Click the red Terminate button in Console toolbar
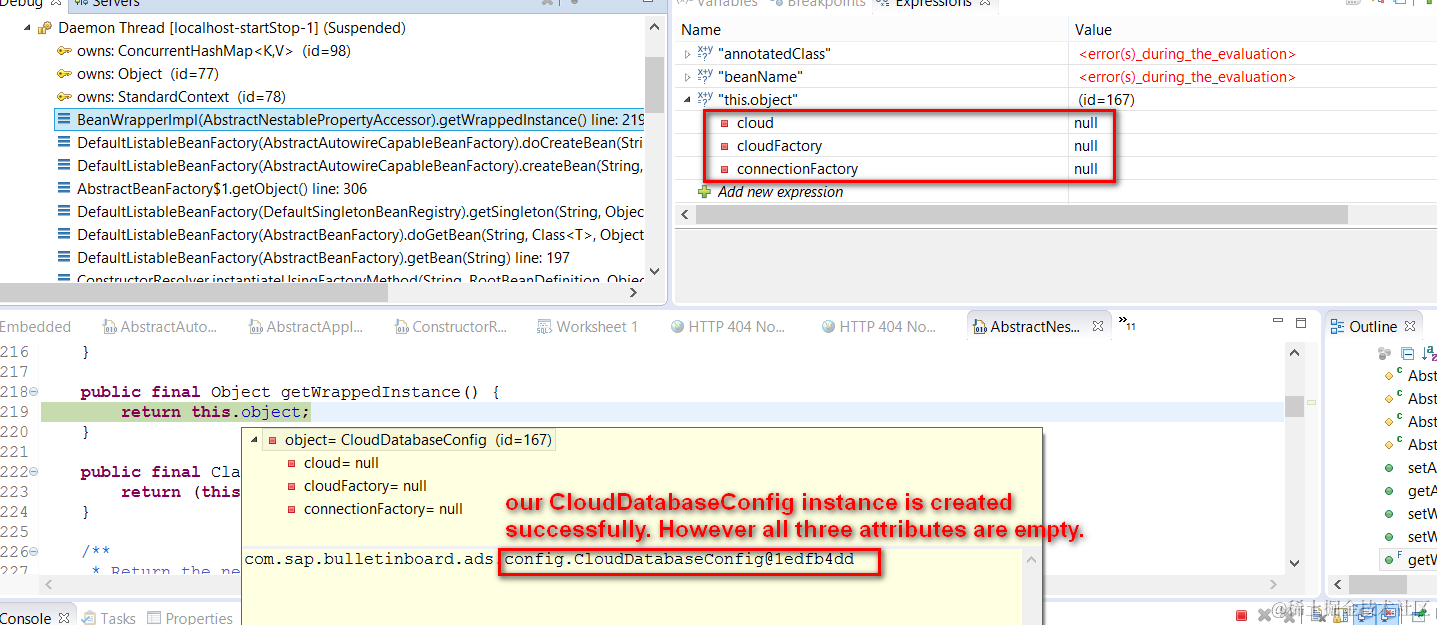 1241,616
